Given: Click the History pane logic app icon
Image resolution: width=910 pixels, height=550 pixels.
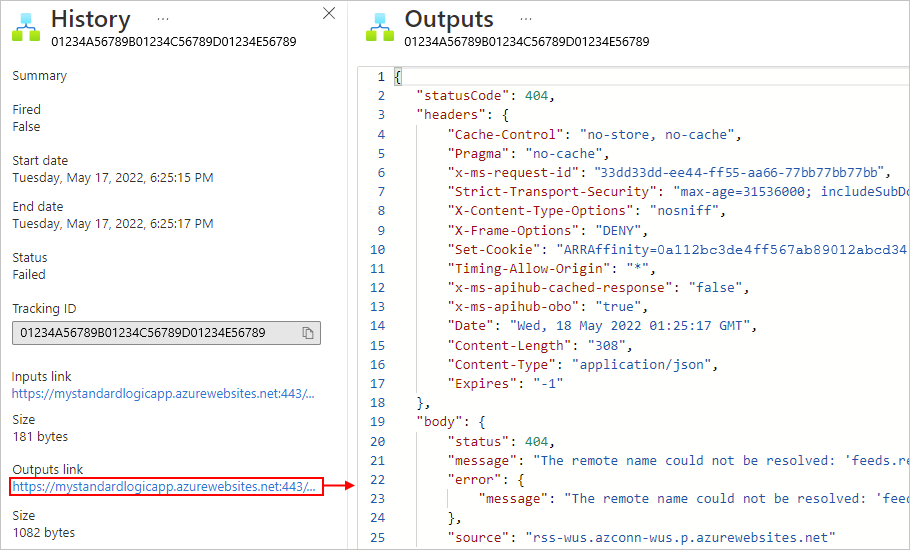Looking at the screenshot, I should (x=26, y=27).
